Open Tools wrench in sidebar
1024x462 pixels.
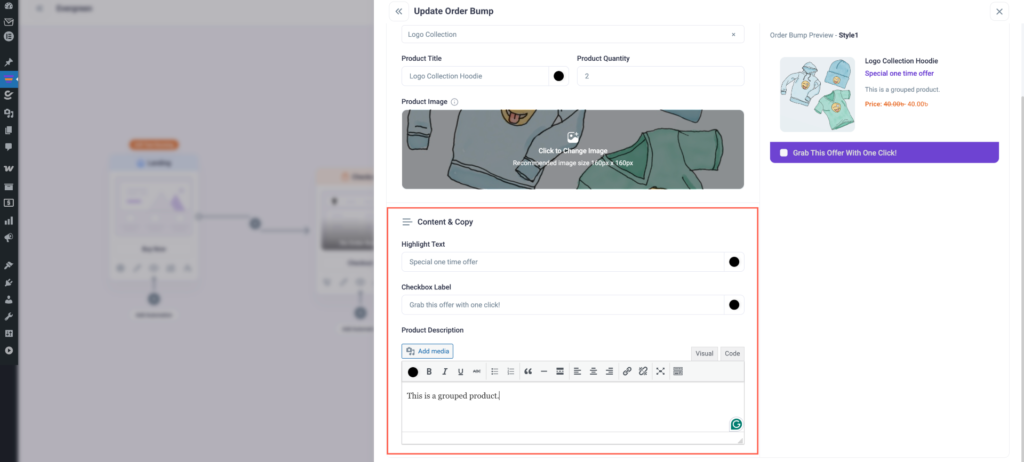tap(9, 316)
